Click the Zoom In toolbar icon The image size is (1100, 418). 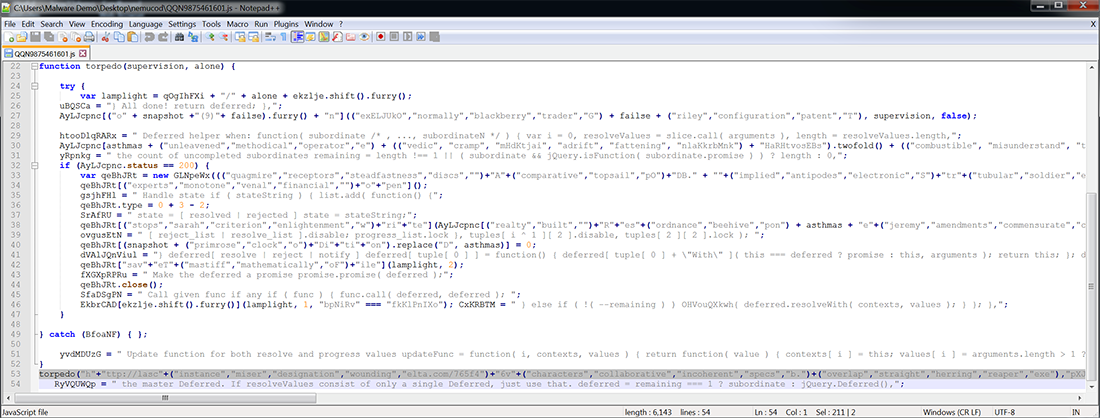tap(209, 36)
